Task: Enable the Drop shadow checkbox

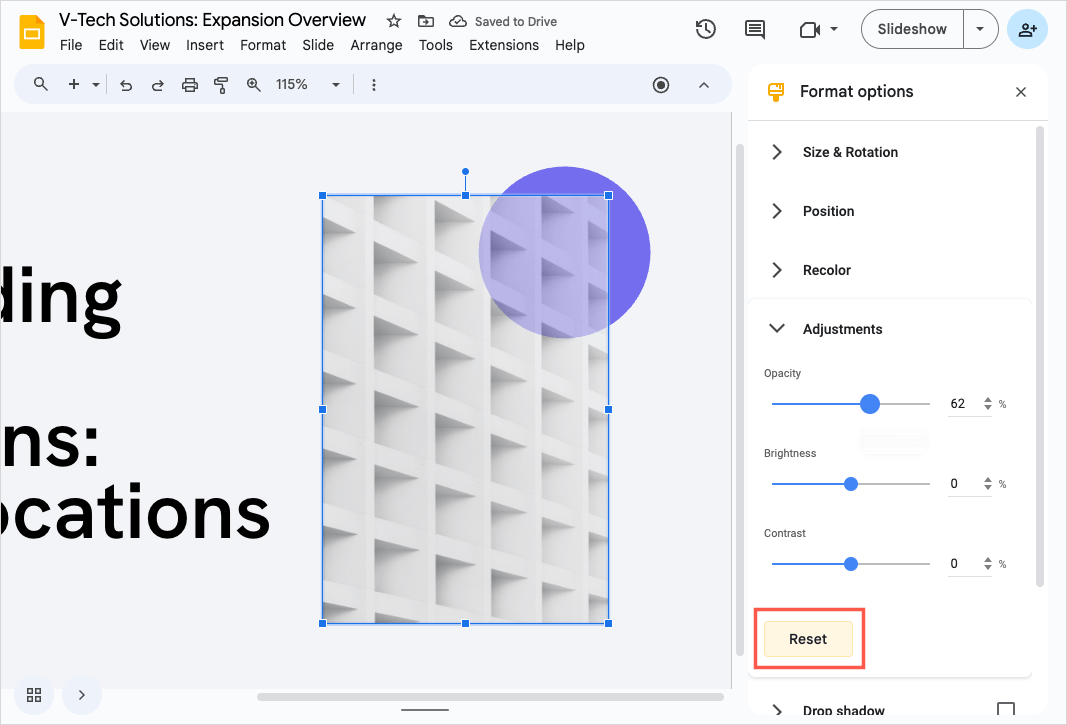Action: [1005, 710]
